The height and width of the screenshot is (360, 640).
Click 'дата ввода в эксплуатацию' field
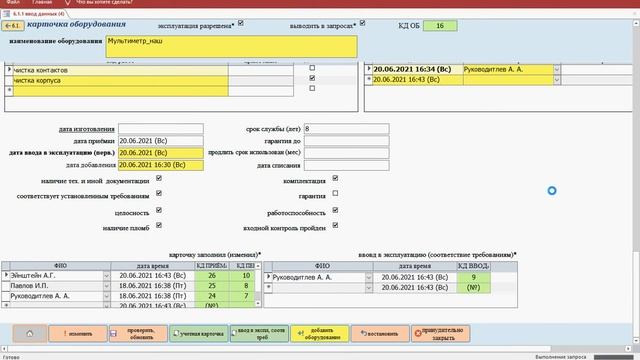161,153
